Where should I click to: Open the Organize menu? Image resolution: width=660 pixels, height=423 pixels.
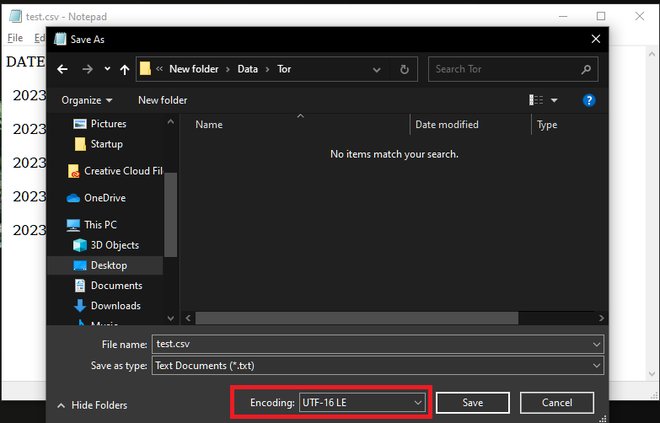tap(87, 100)
